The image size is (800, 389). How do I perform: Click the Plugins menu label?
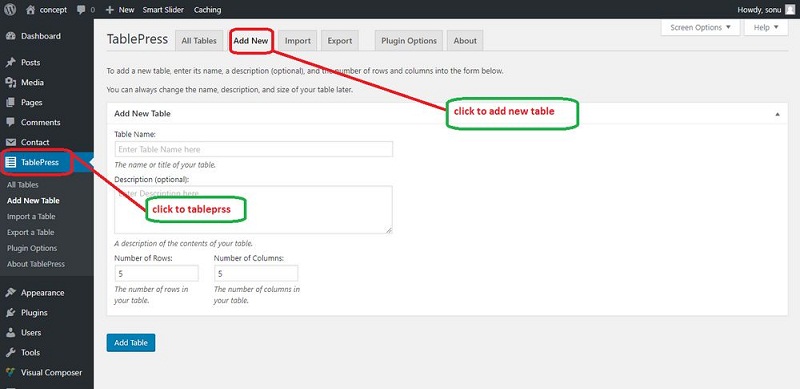tap(34, 312)
